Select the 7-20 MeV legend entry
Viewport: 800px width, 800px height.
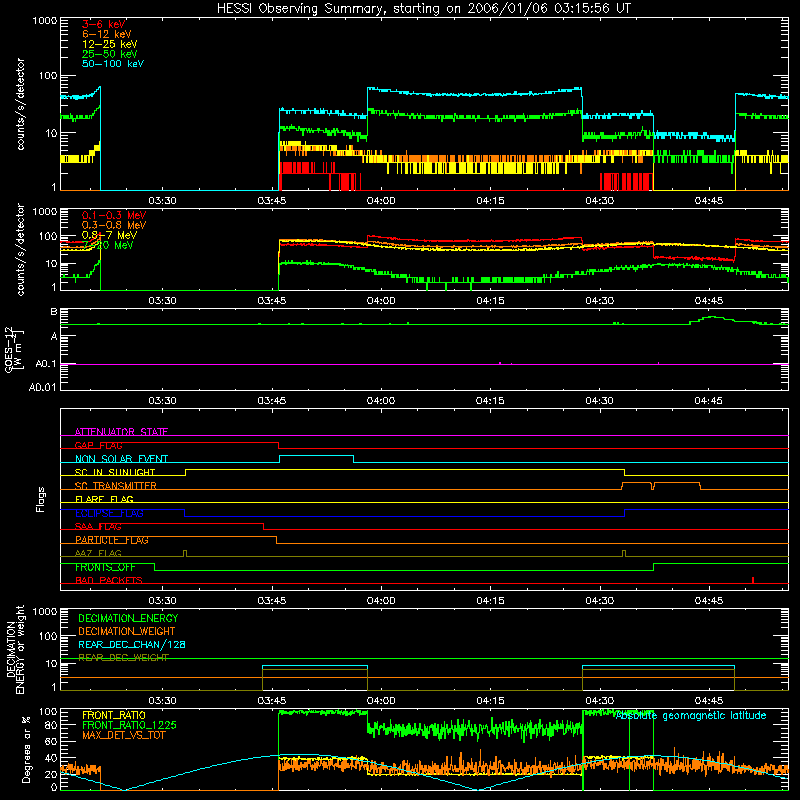(x=108, y=245)
